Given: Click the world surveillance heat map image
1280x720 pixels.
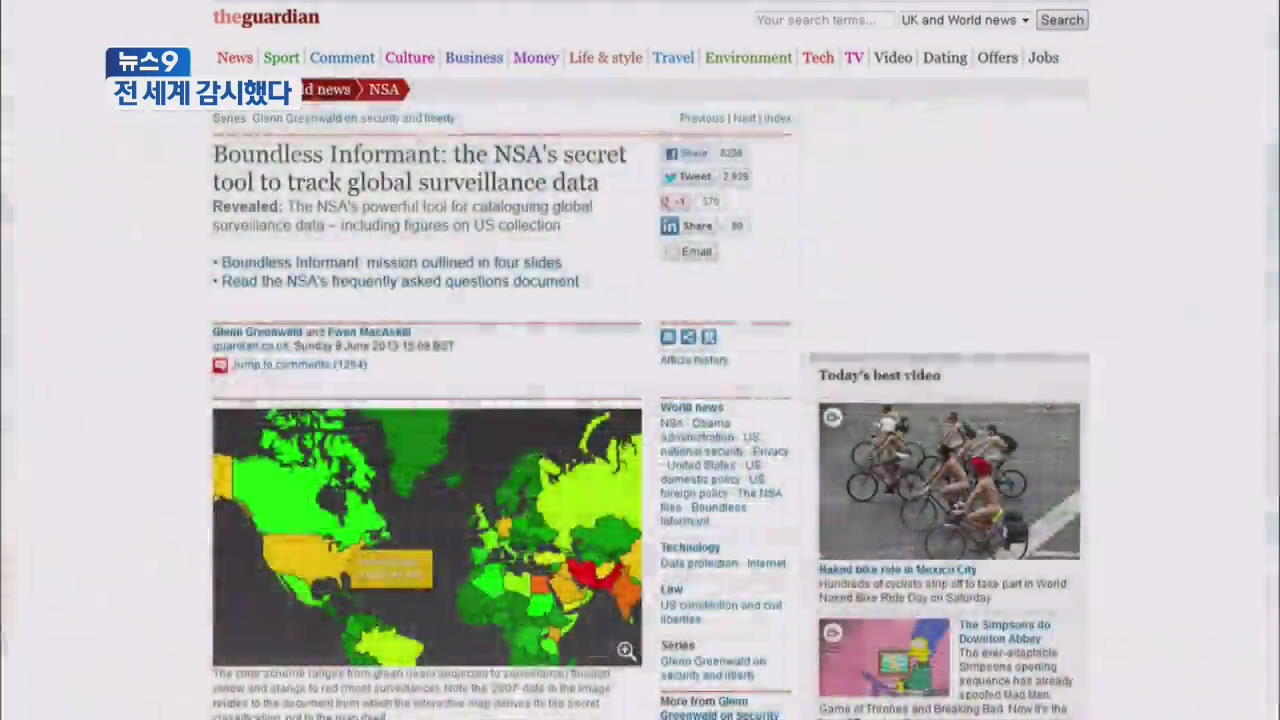Looking at the screenshot, I should coord(427,537).
